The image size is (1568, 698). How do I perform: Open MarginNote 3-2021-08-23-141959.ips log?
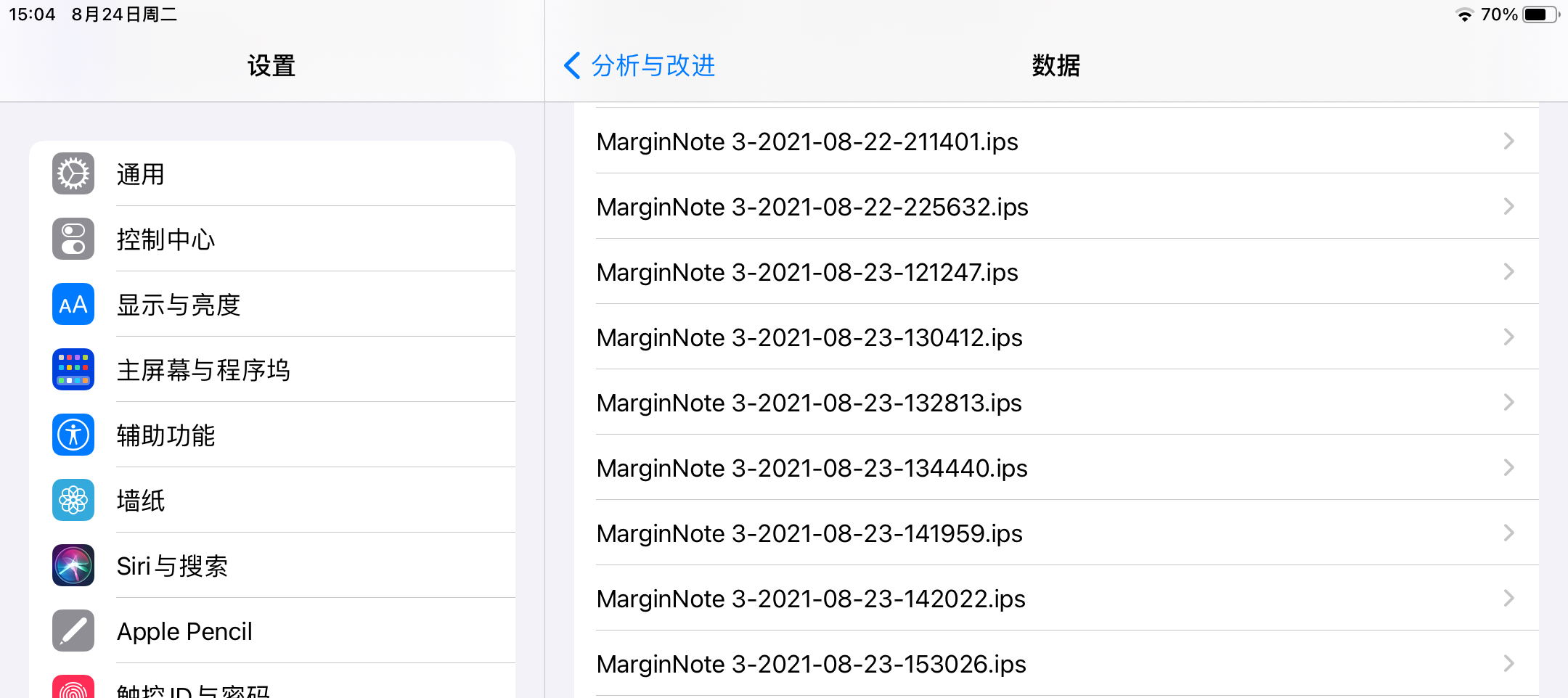tap(1056, 533)
